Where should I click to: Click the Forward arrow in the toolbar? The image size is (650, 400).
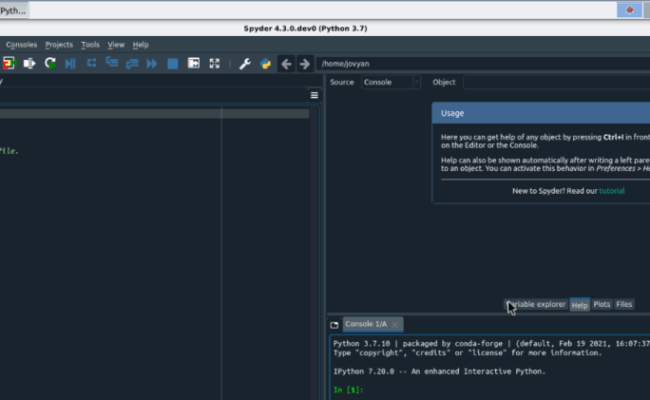pyautogui.click(x=305, y=64)
